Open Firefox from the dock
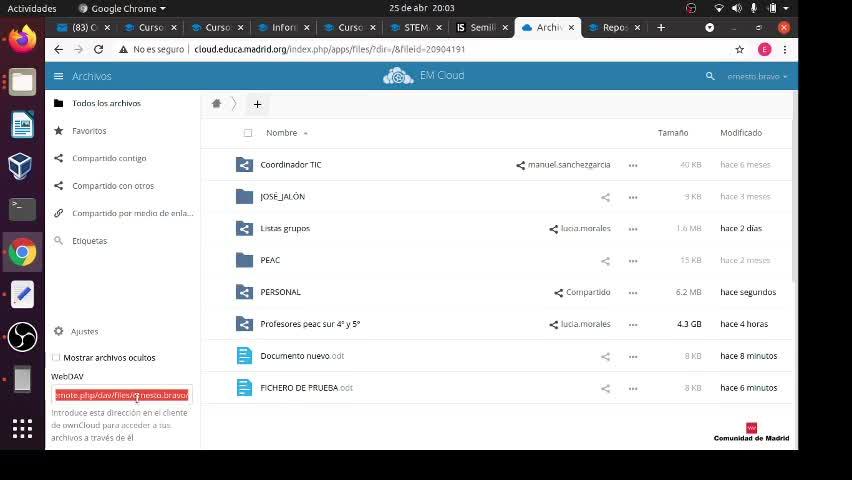 click(x=22, y=39)
